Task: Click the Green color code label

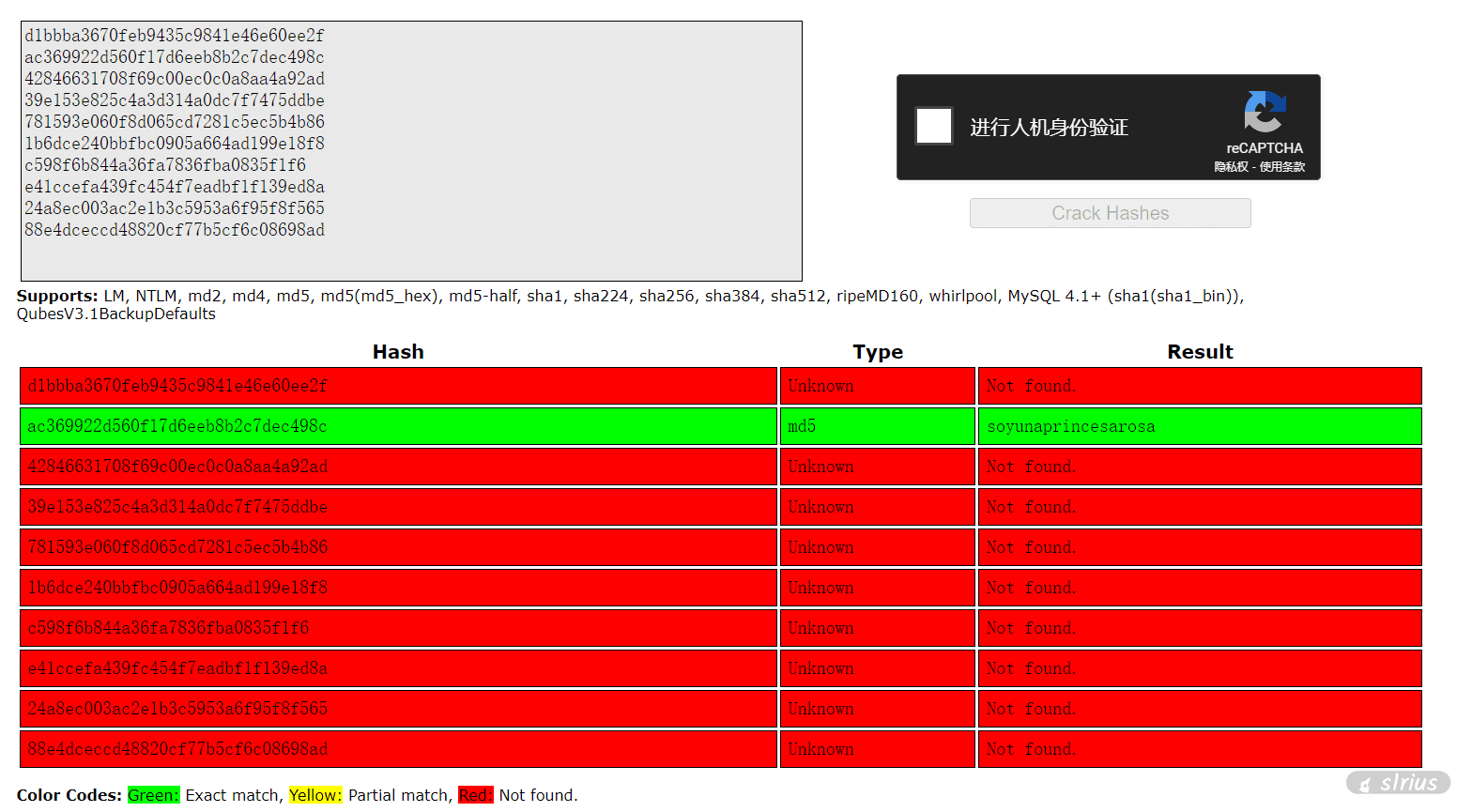Action: [x=153, y=795]
